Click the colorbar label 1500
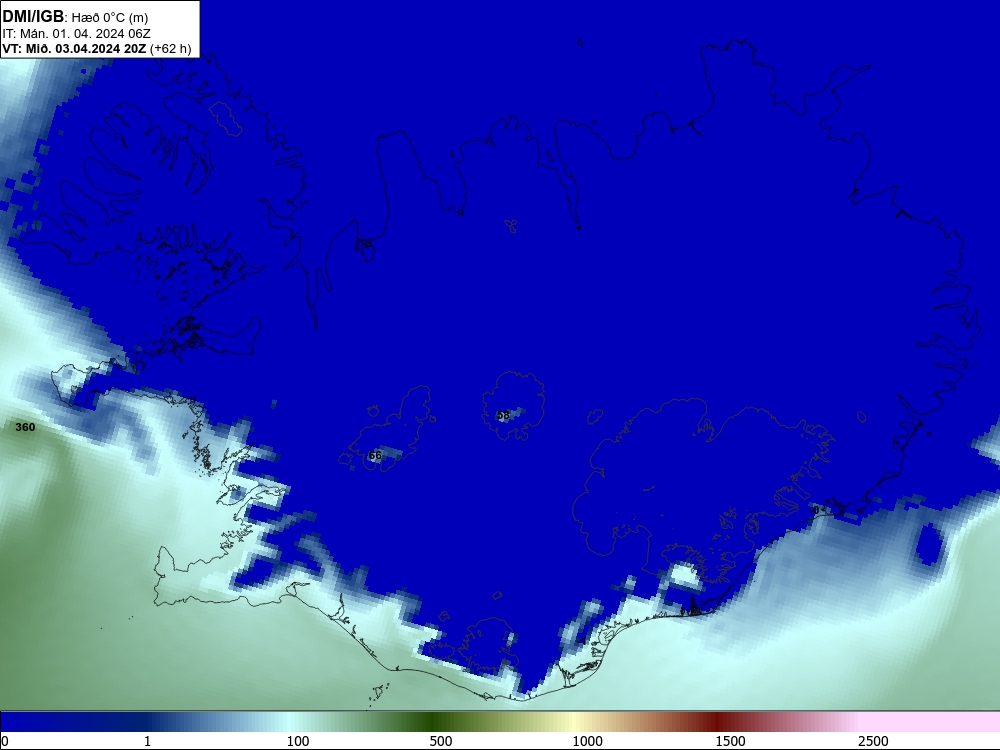This screenshot has height=750, width=1000. [x=730, y=741]
